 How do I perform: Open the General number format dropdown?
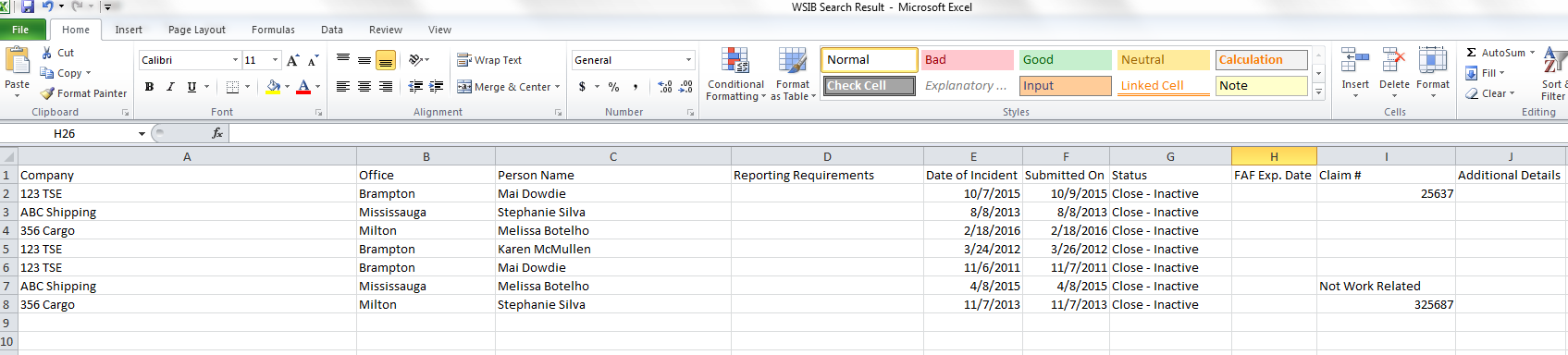click(x=689, y=60)
